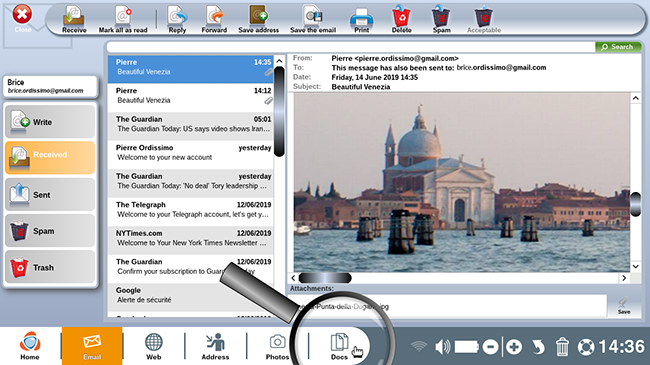Click the undo back arrow icon
The width and height of the screenshot is (650, 365).
538,347
